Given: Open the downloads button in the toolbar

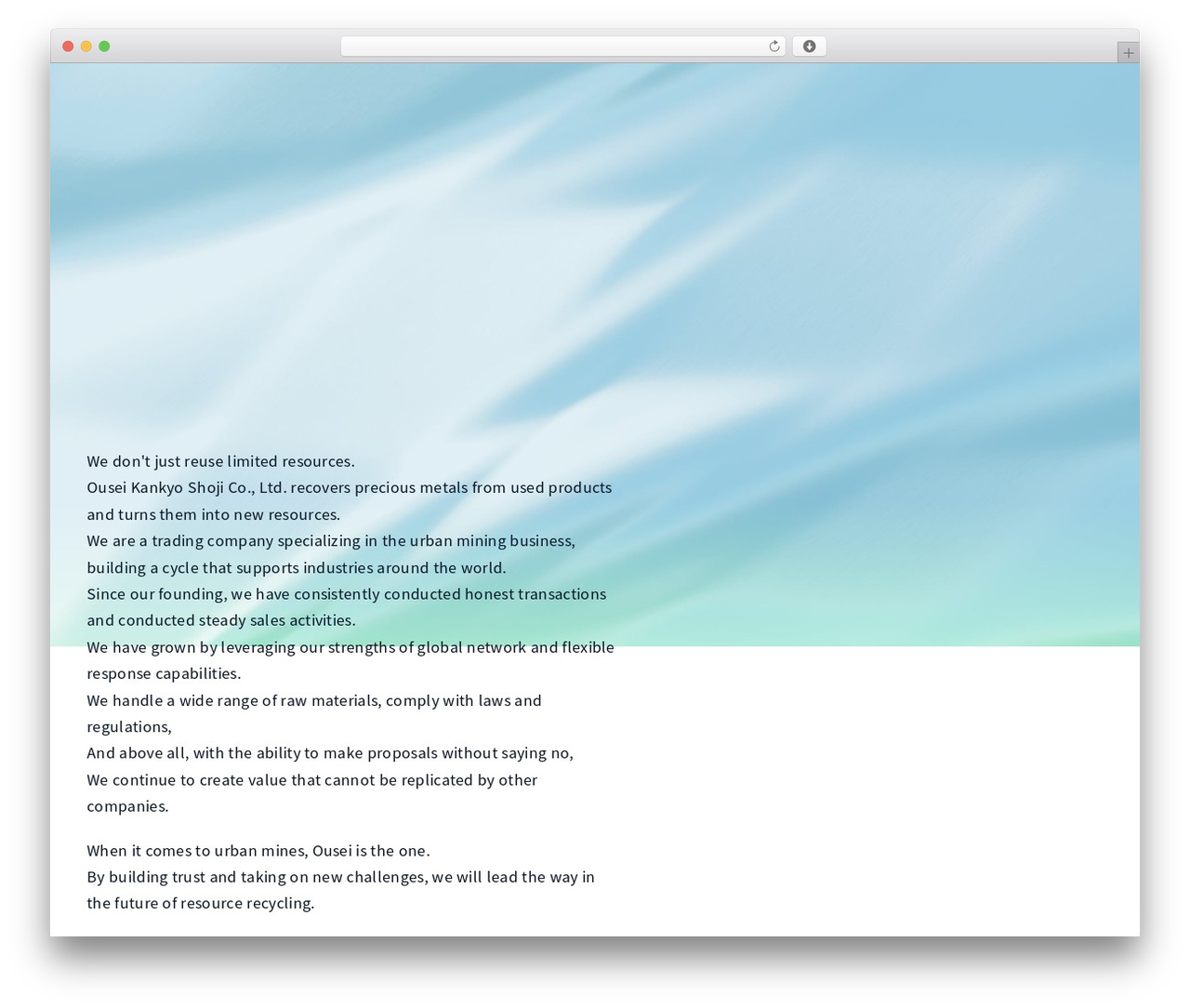Looking at the screenshot, I should pos(809,46).
